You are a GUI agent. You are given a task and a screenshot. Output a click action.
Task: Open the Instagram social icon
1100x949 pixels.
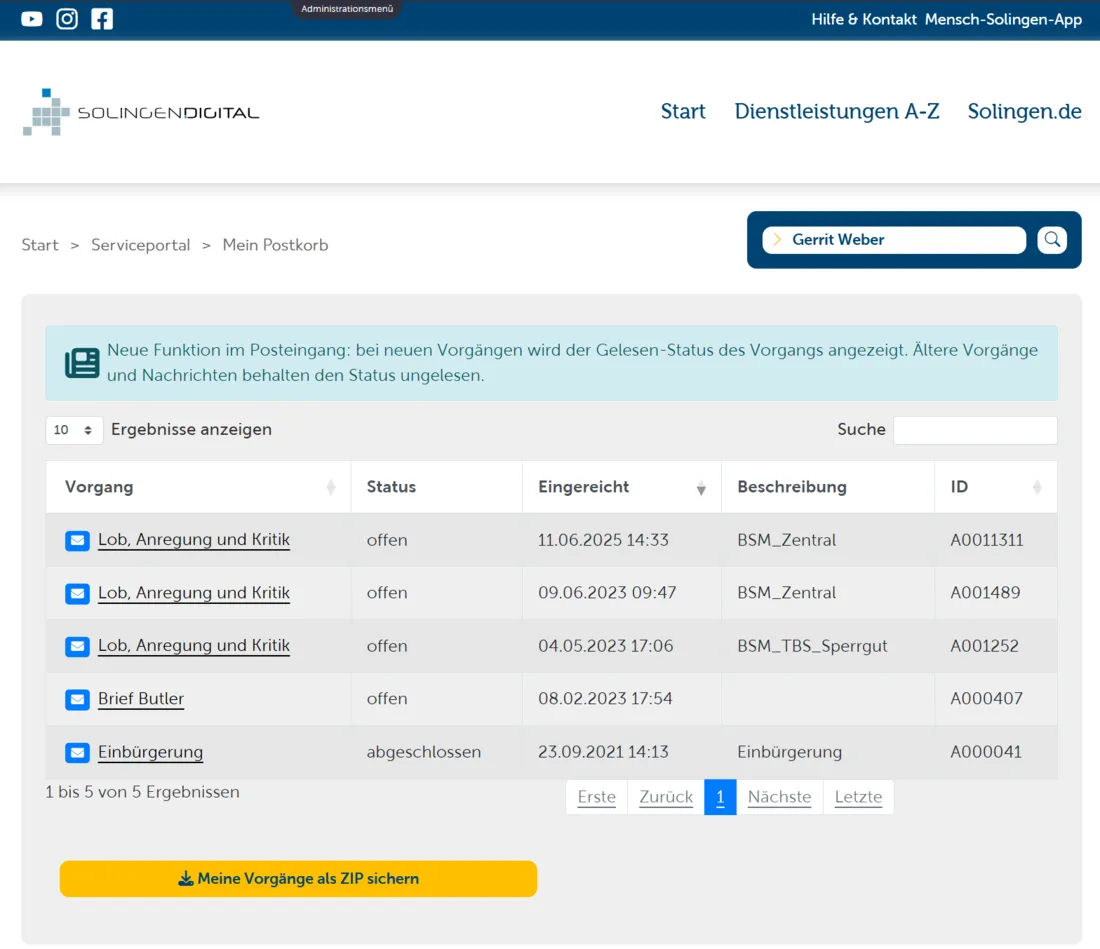[x=67, y=19]
